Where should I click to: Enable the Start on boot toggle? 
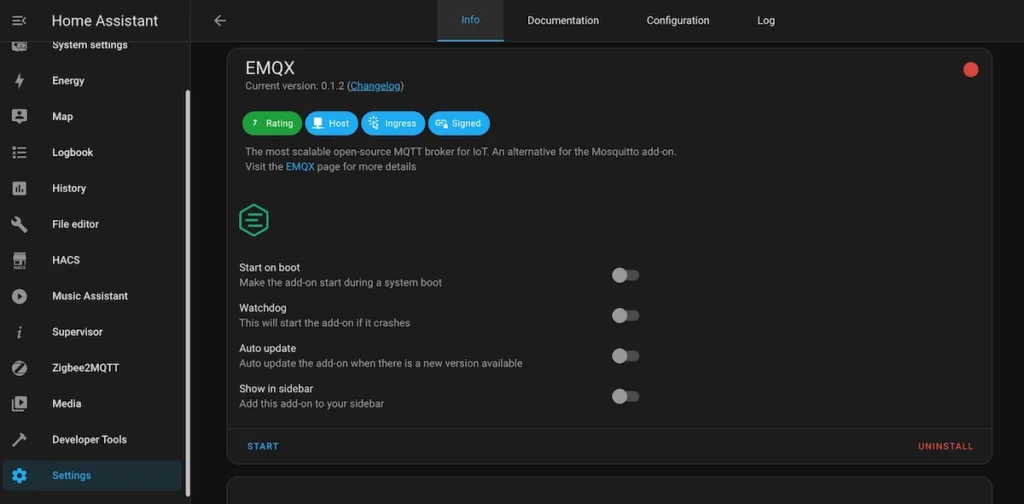point(625,276)
